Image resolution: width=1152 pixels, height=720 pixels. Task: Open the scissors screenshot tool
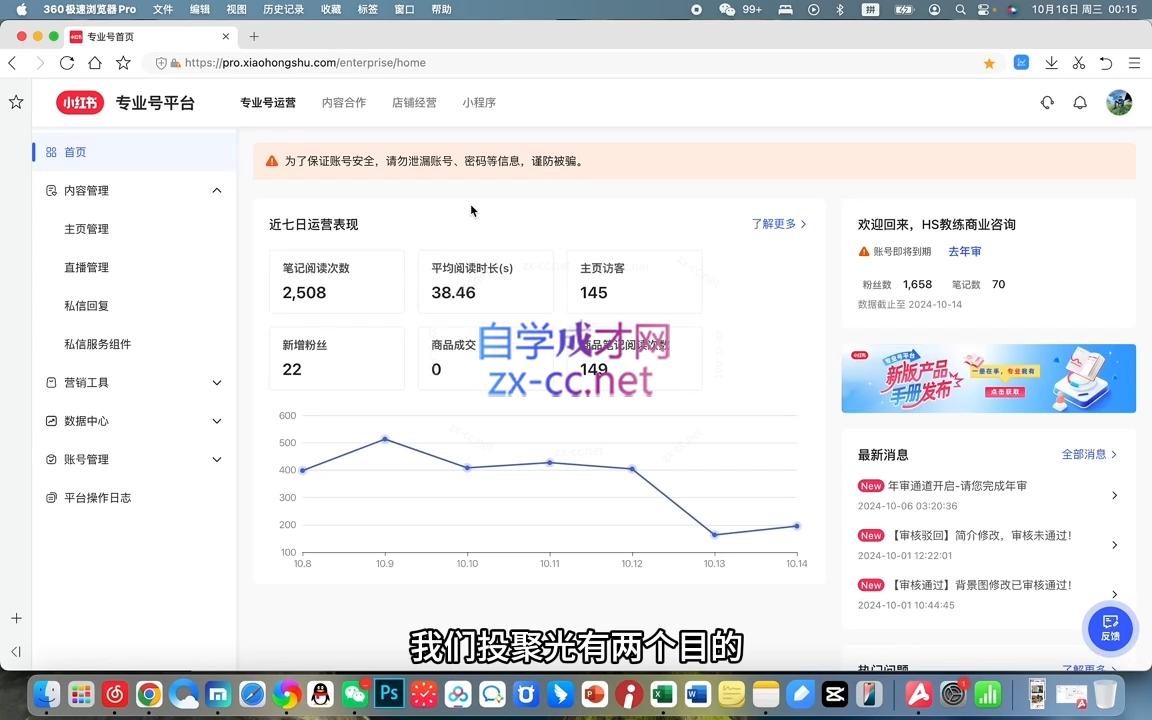[1079, 63]
